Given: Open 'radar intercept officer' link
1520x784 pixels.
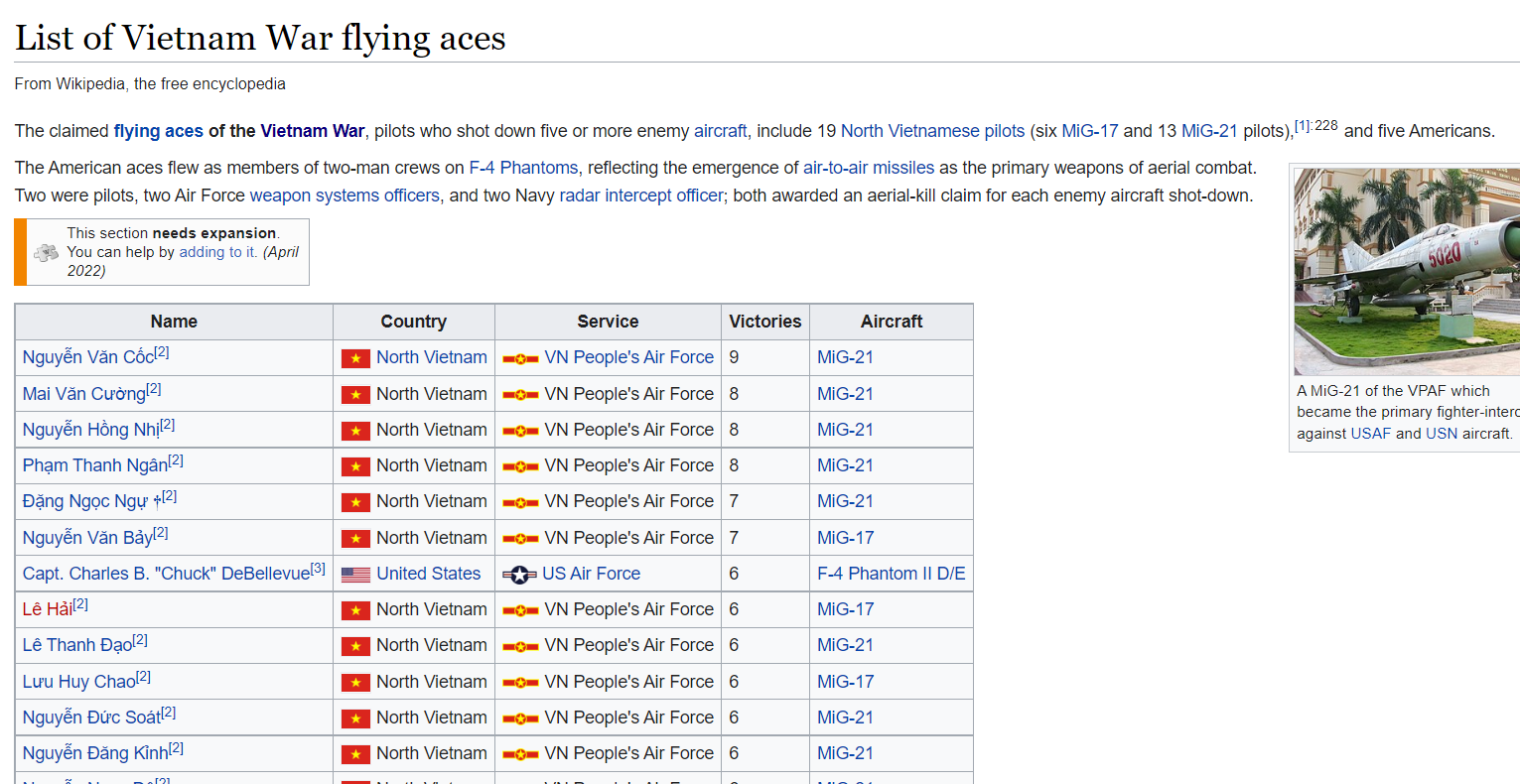Looking at the screenshot, I should tap(640, 196).
